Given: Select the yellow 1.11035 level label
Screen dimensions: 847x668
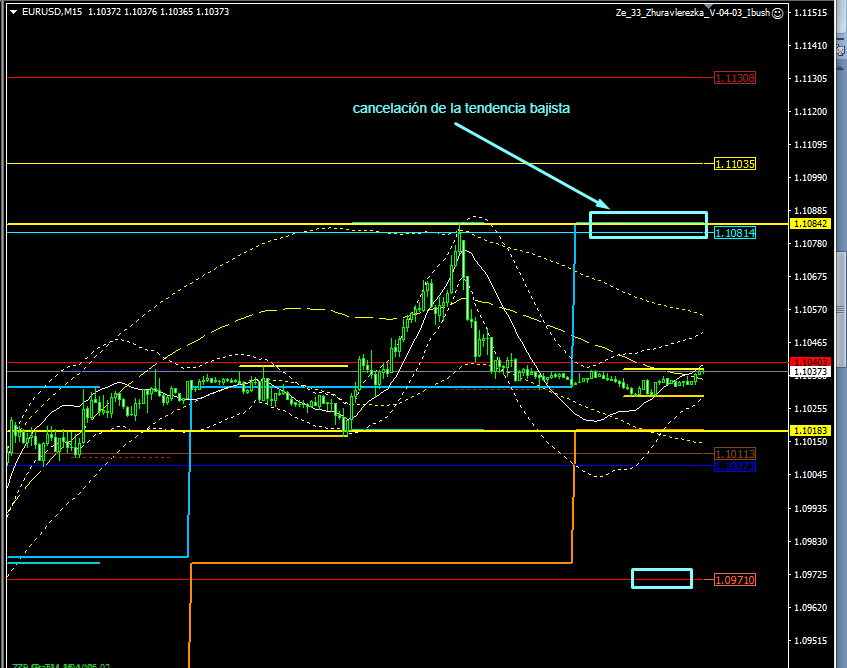Looking at the screenshot, I should coord(735,164).
